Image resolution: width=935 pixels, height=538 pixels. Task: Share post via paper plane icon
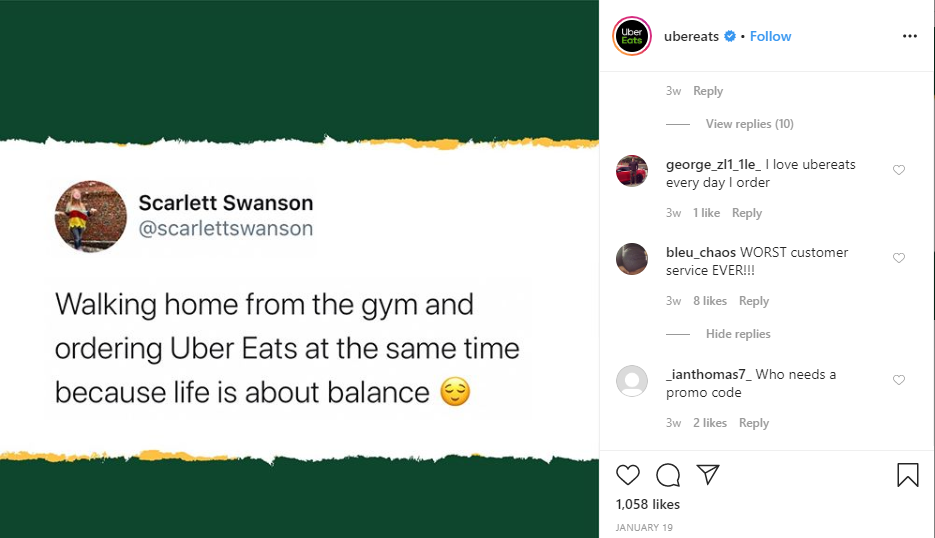coord(707,475)
